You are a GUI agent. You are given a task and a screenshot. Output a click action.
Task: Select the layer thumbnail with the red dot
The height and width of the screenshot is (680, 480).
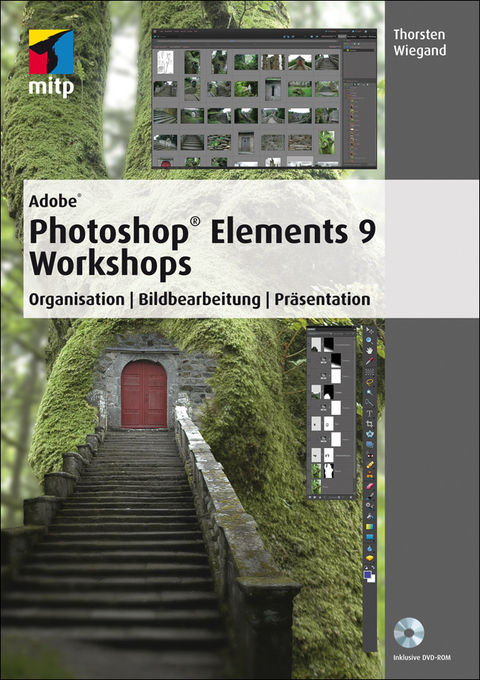click(x=316, y=424)
